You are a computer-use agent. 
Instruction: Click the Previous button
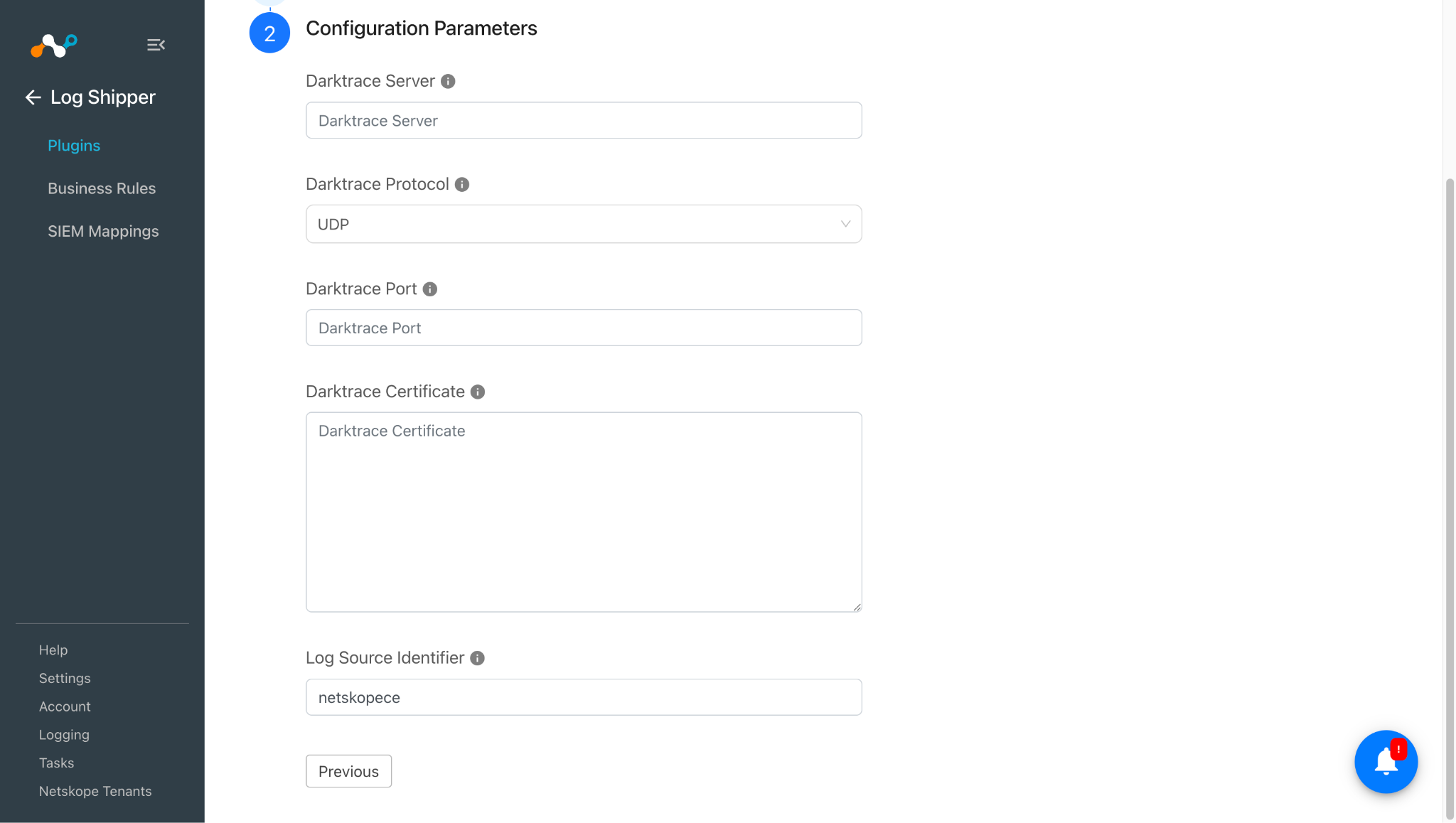[x=348, y=771]
